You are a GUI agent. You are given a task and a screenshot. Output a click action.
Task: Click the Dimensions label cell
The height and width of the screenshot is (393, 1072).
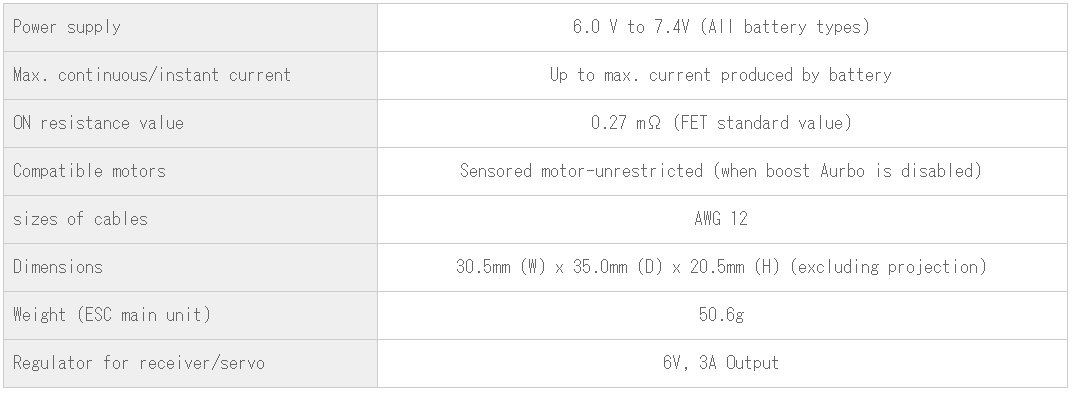(x=190, y=267)
